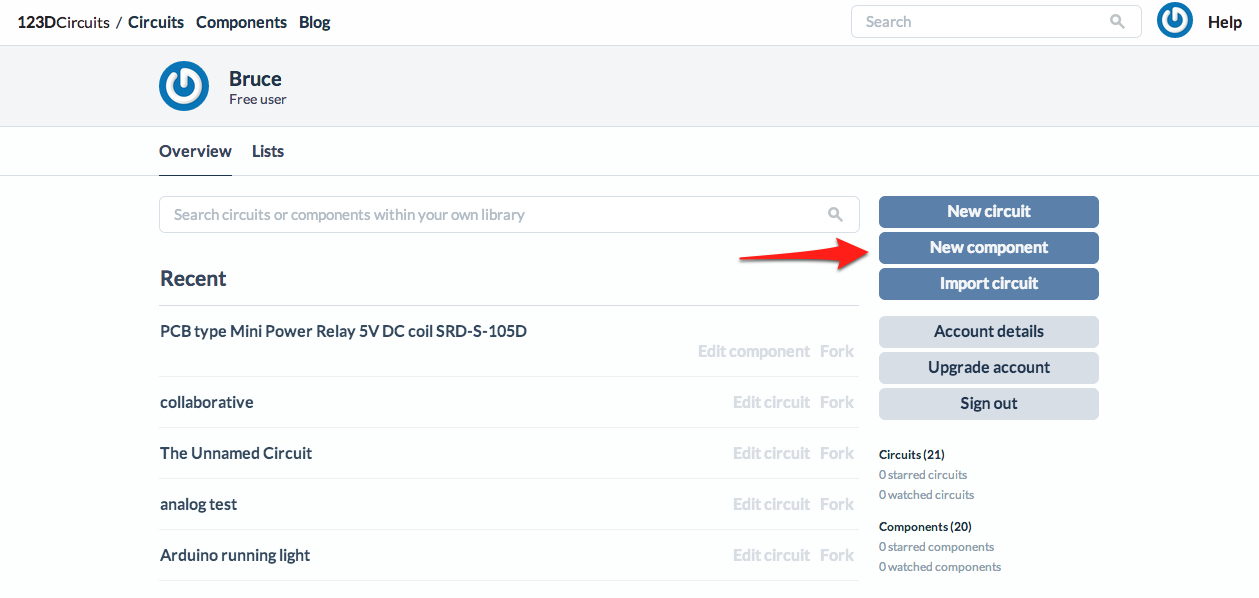Click Upgrade account button
1259x598 pixels.
pos(989,367)
